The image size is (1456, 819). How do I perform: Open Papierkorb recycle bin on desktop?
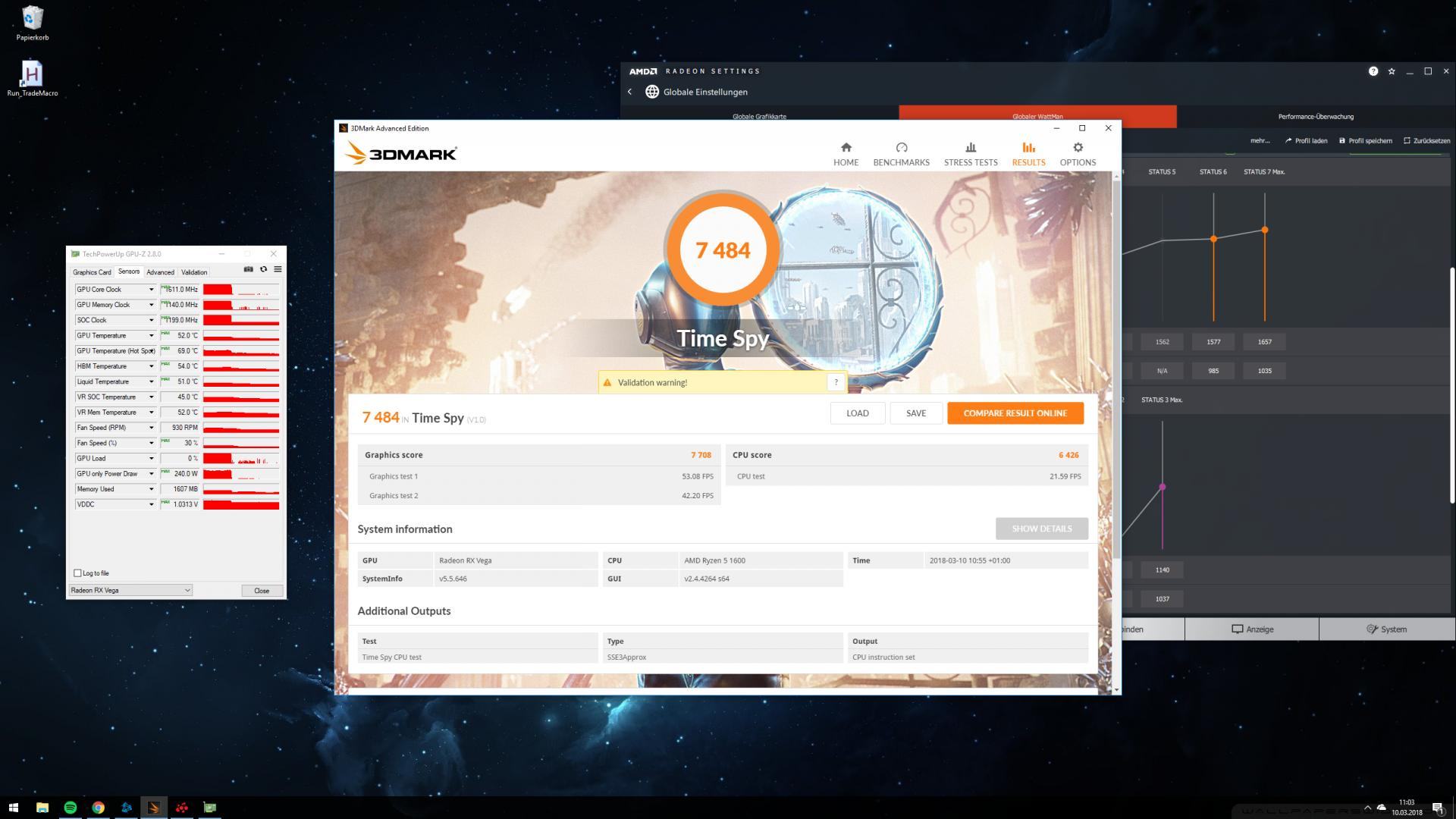pos(33,24)
